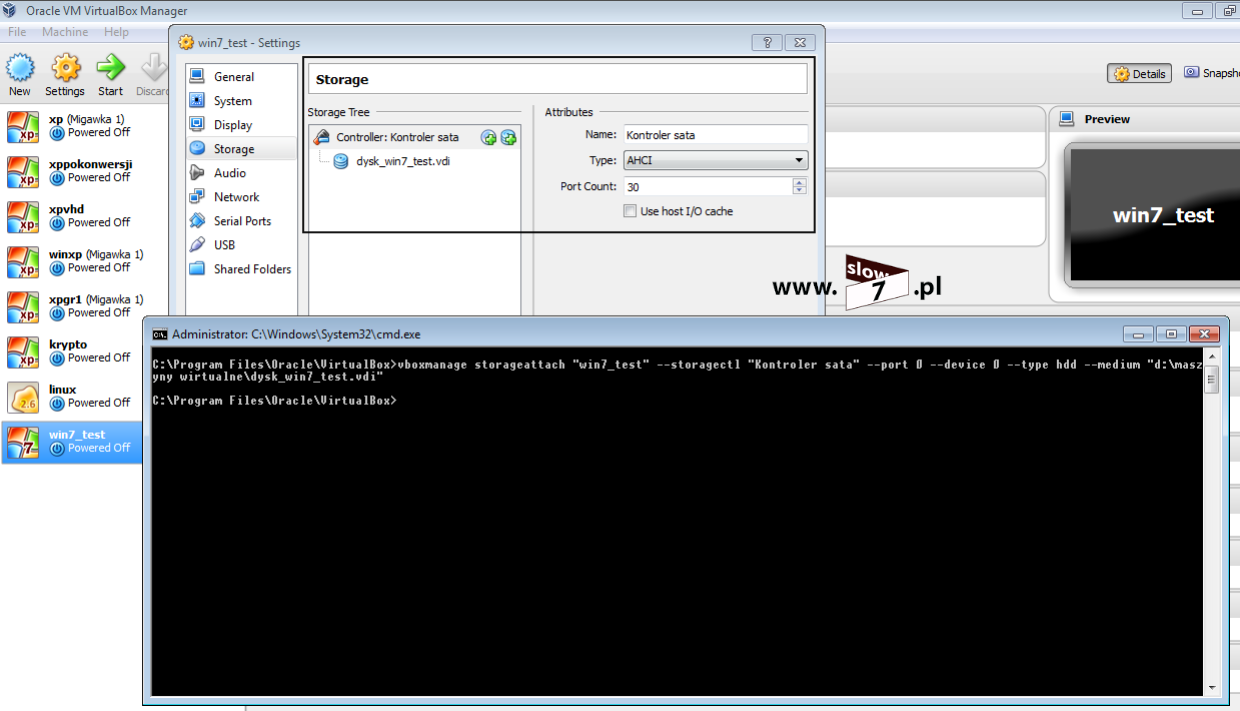Open Shared Folders settings category

(241, 269)
